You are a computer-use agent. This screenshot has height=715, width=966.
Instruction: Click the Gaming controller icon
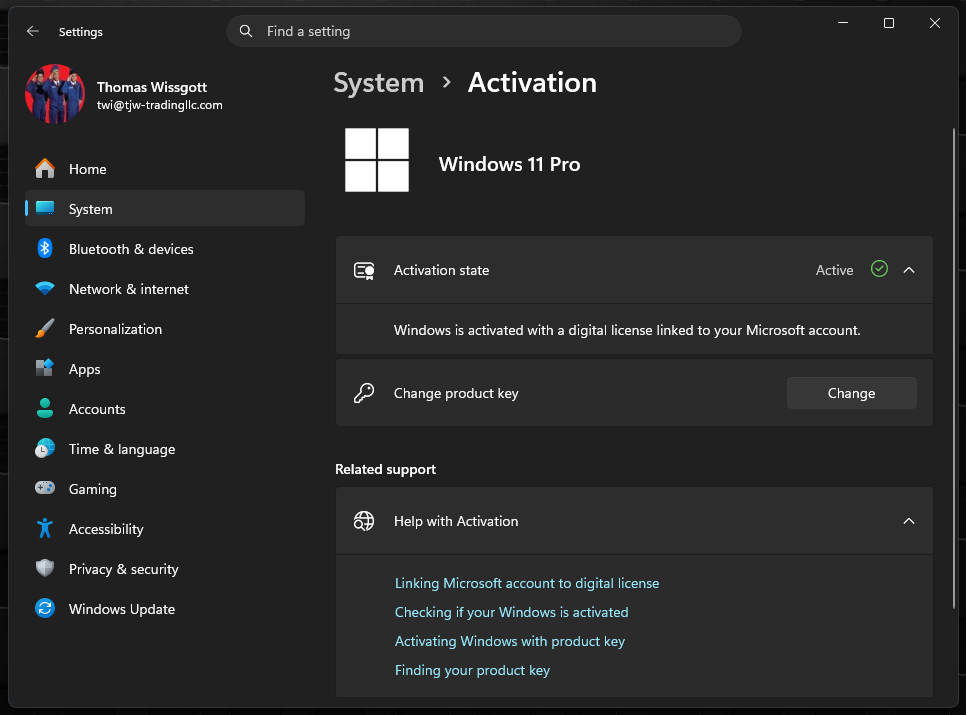point(45,488)
